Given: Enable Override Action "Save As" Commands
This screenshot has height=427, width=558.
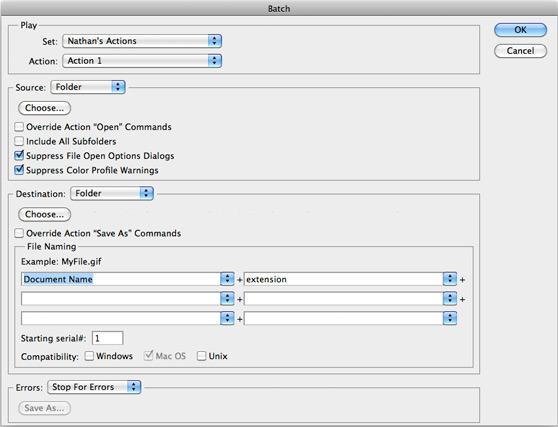Looking at the screenshot, I should coord(19,233).
